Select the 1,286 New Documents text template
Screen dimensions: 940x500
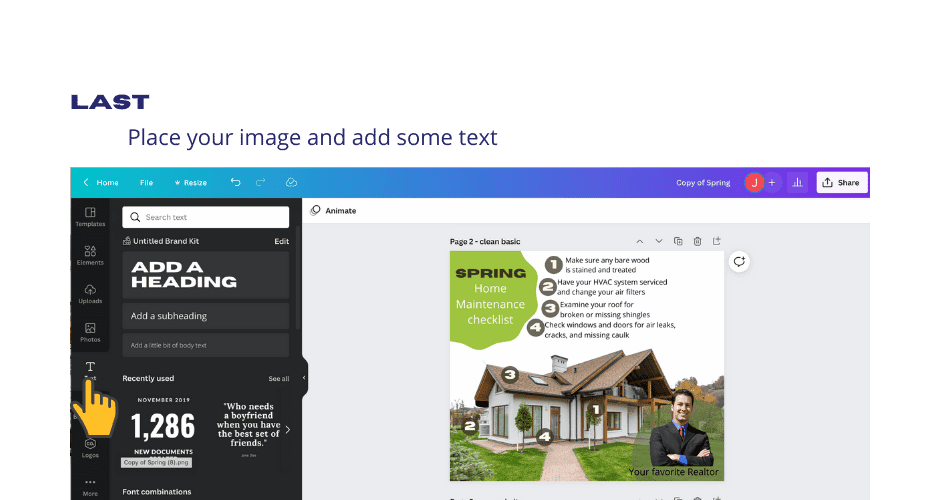[x=163, y=427]
